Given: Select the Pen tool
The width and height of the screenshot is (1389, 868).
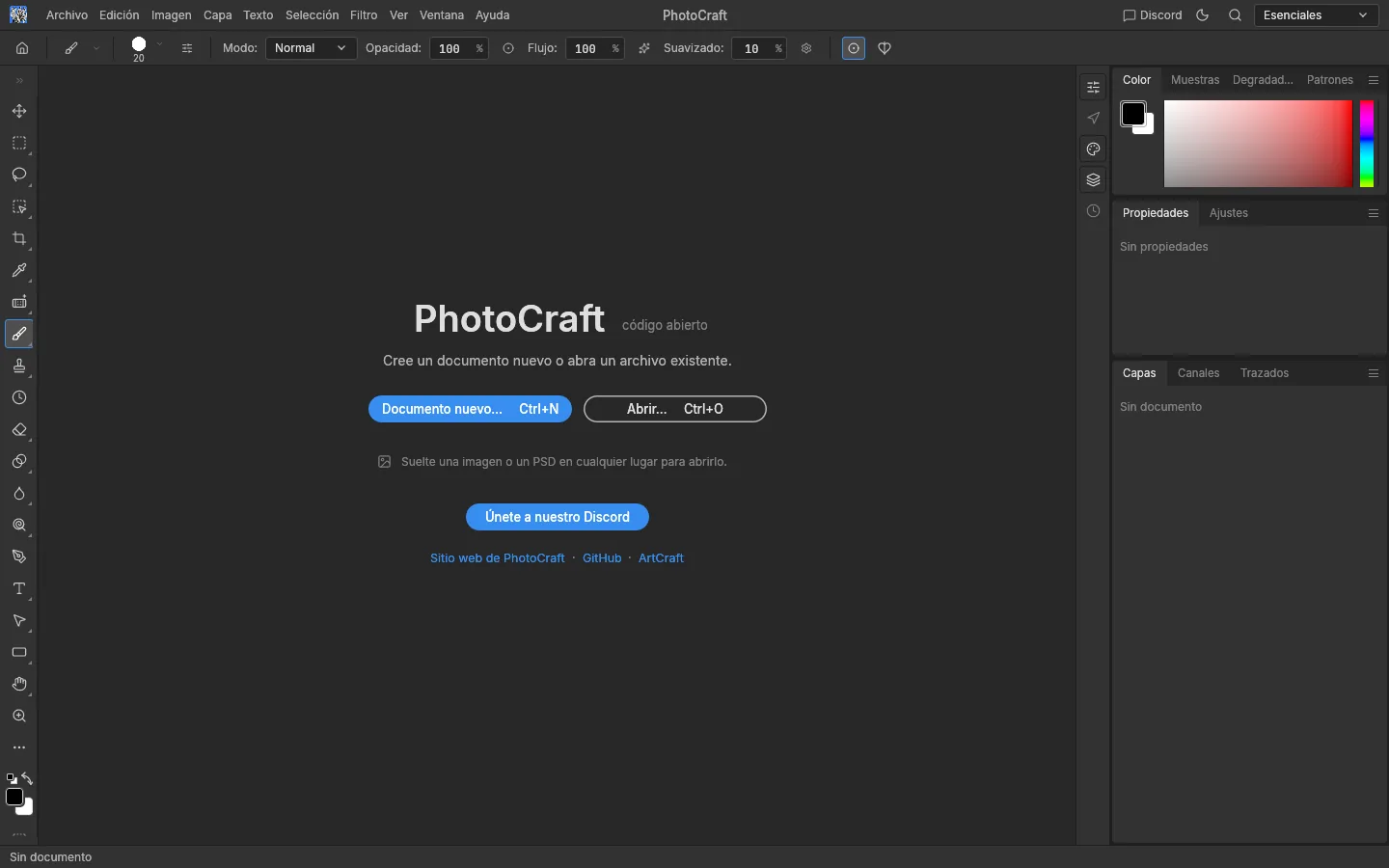Looking at the screenshot, I should click(x=19, y=557).
